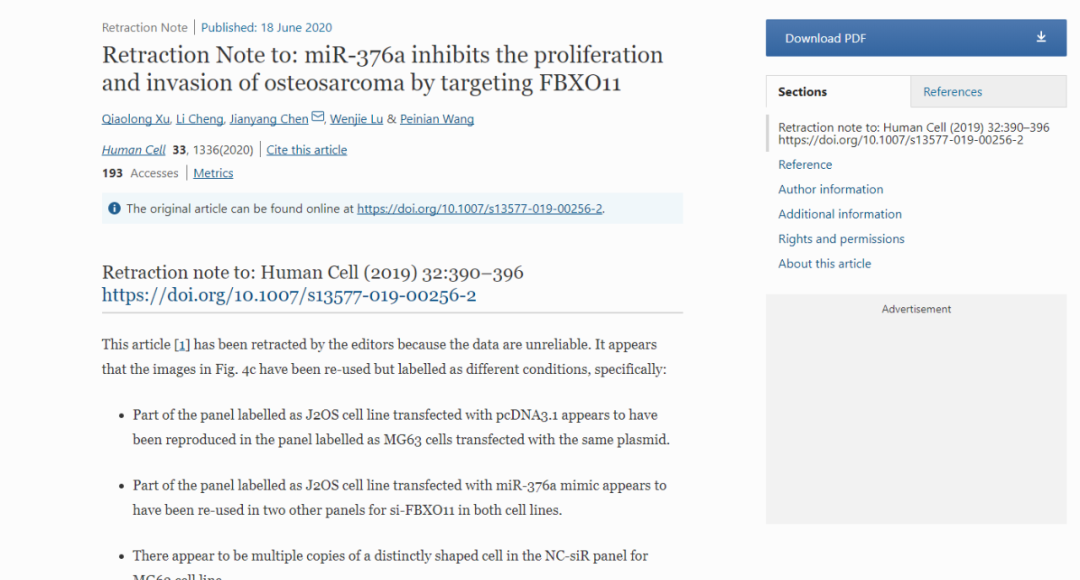Navigate to Rights and permissions section
Screen dimensions: 1080x580
point(841,239)
